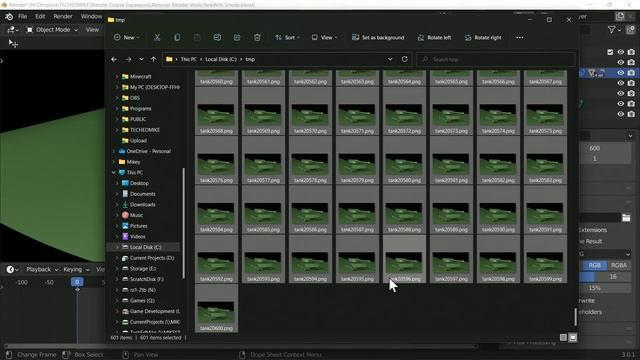Open Object Mode dropdown in Blender
Screen dimensions: 640x360
tap(52, 30)
